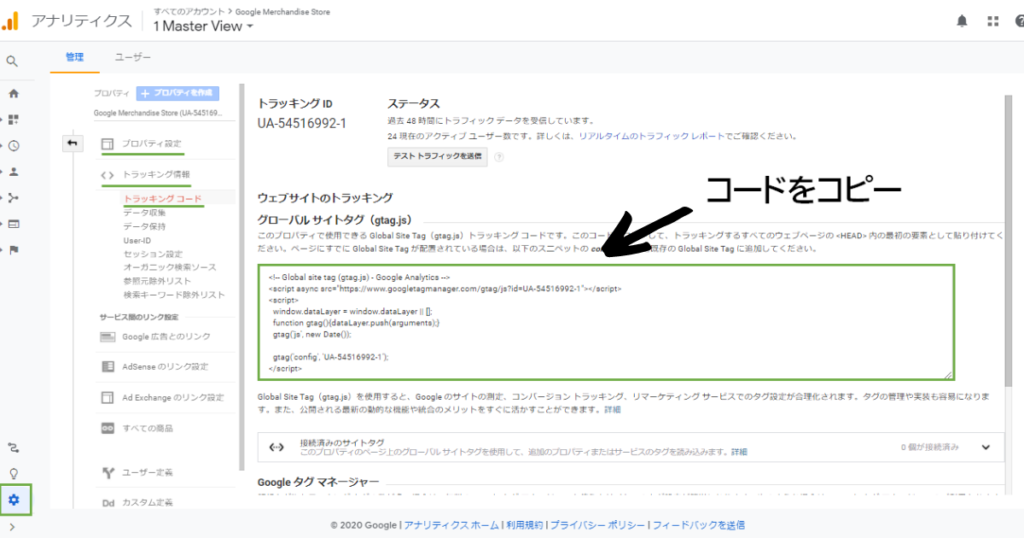Select 参照元除外リスト
The height and width of the screenshot is (538, 1024).
click(x=157, y=281)
